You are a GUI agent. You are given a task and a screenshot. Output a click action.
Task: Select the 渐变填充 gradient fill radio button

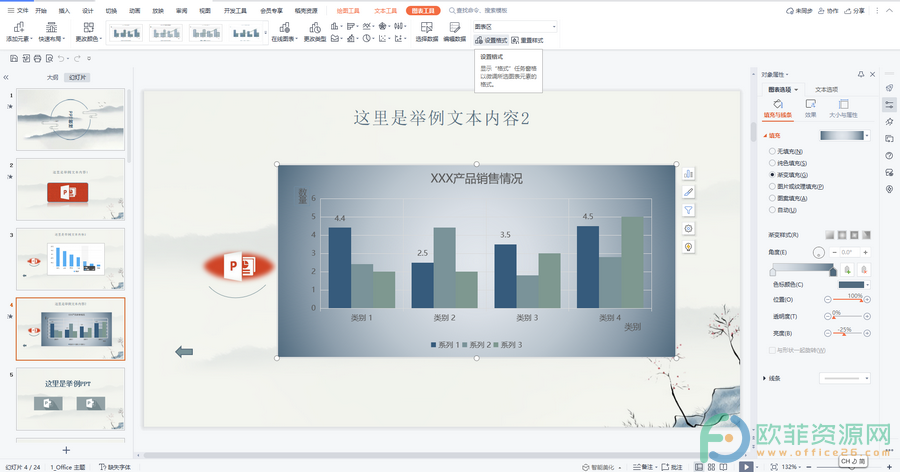tap(772, 175)
